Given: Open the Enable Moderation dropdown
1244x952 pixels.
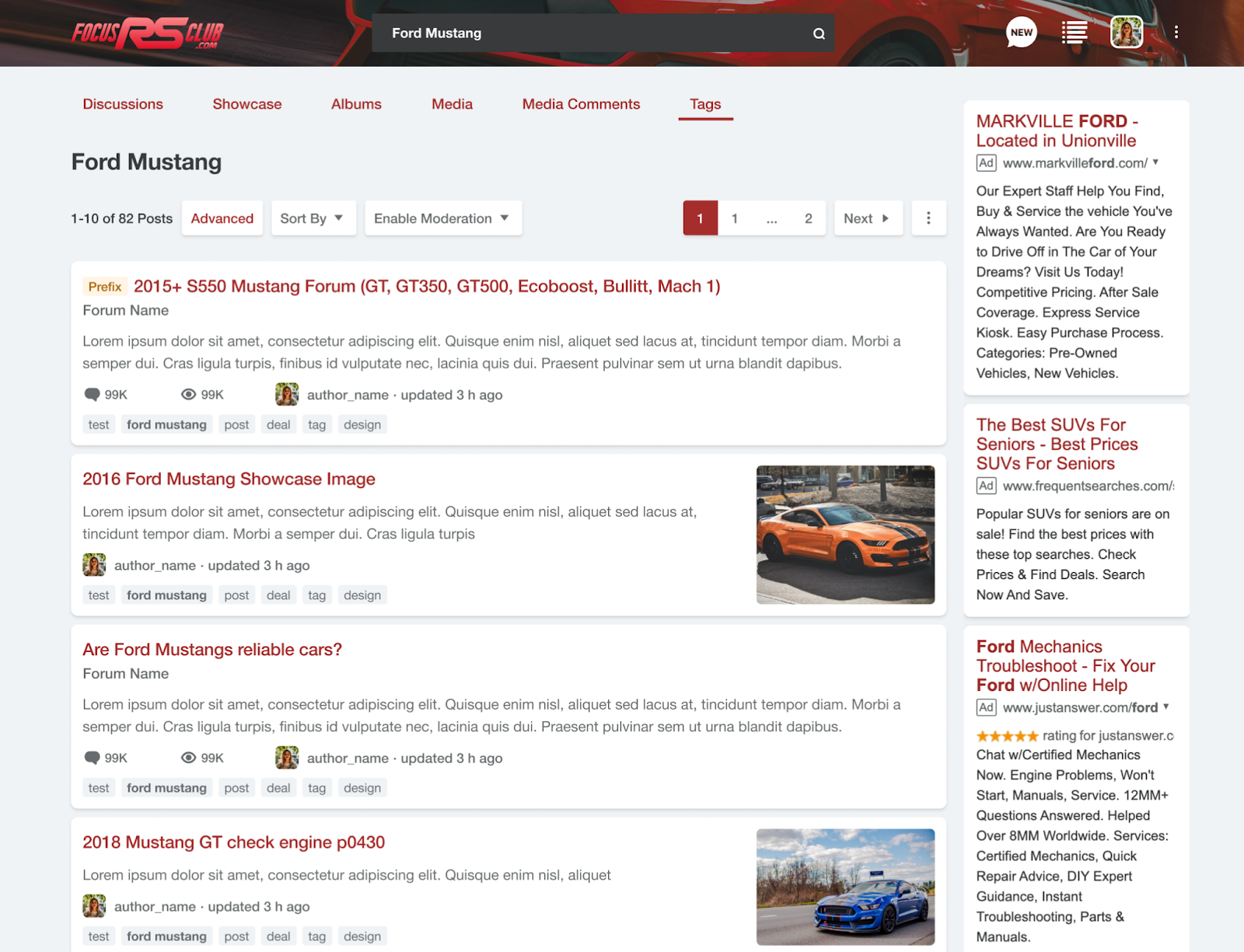Looking at the screenshot, I should pos(443,218).
